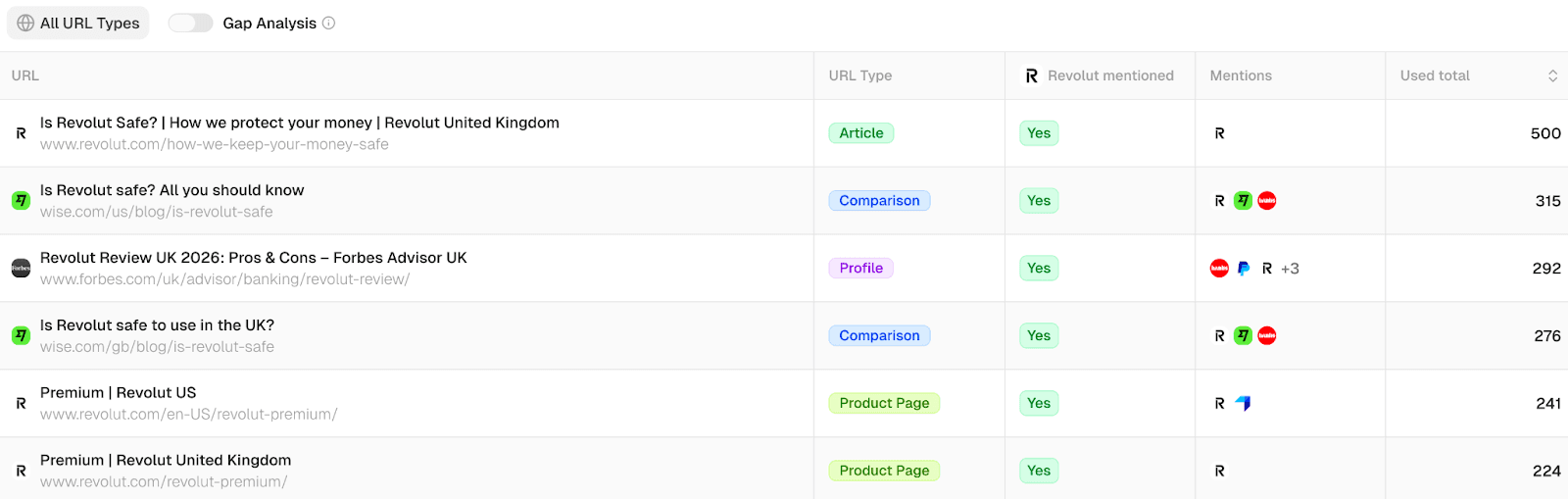1568x499 pixels.
Task: Open the All URL Types filter
Action: pos(78,23)
